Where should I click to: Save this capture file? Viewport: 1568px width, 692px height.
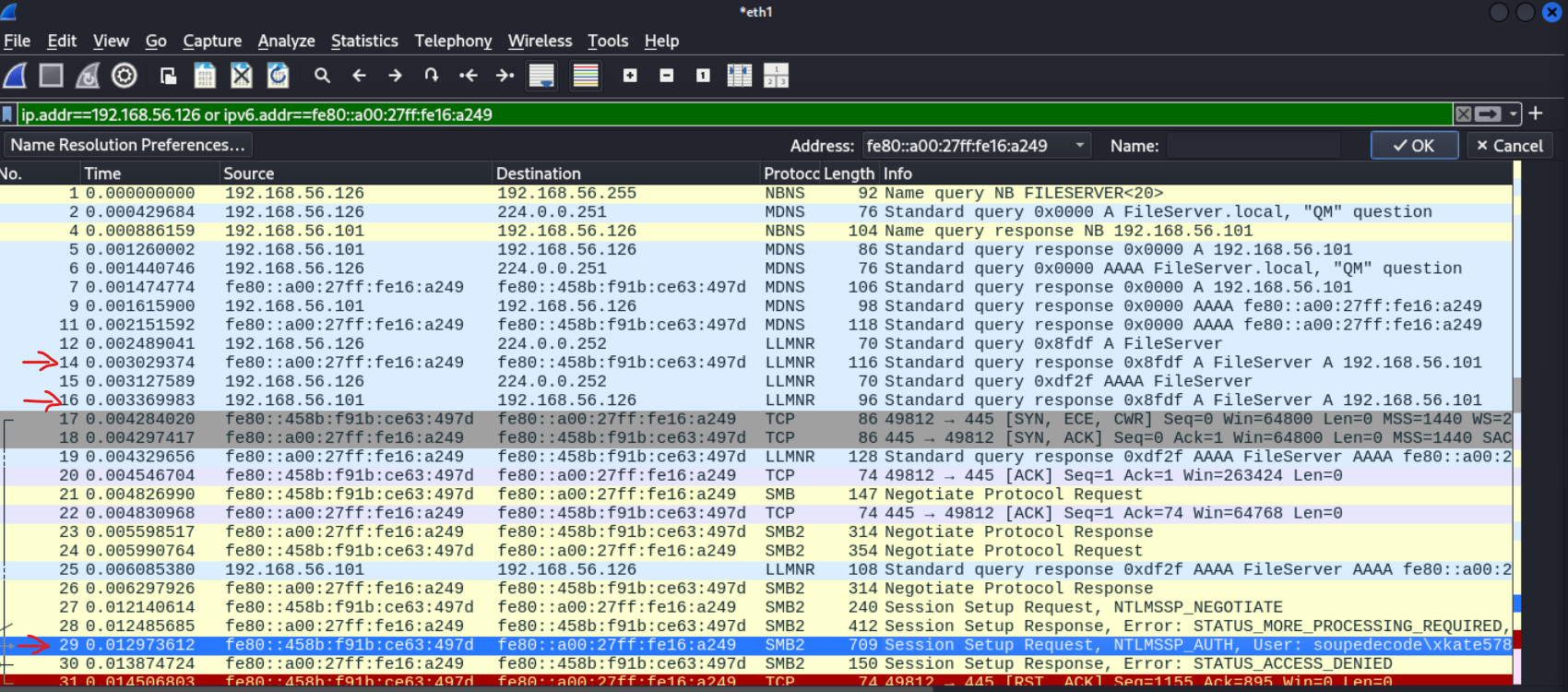(205, 76)
